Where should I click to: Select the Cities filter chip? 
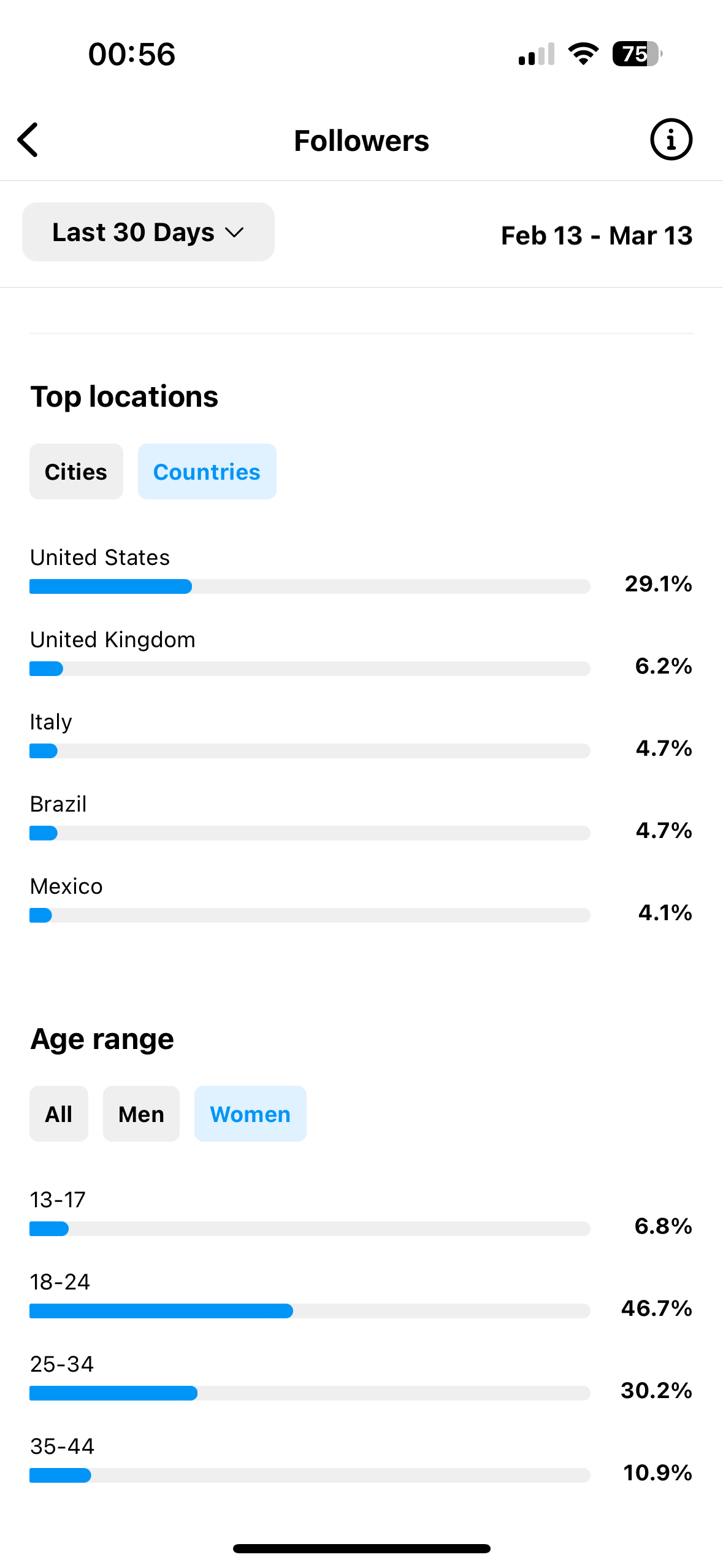pos(76,471)
